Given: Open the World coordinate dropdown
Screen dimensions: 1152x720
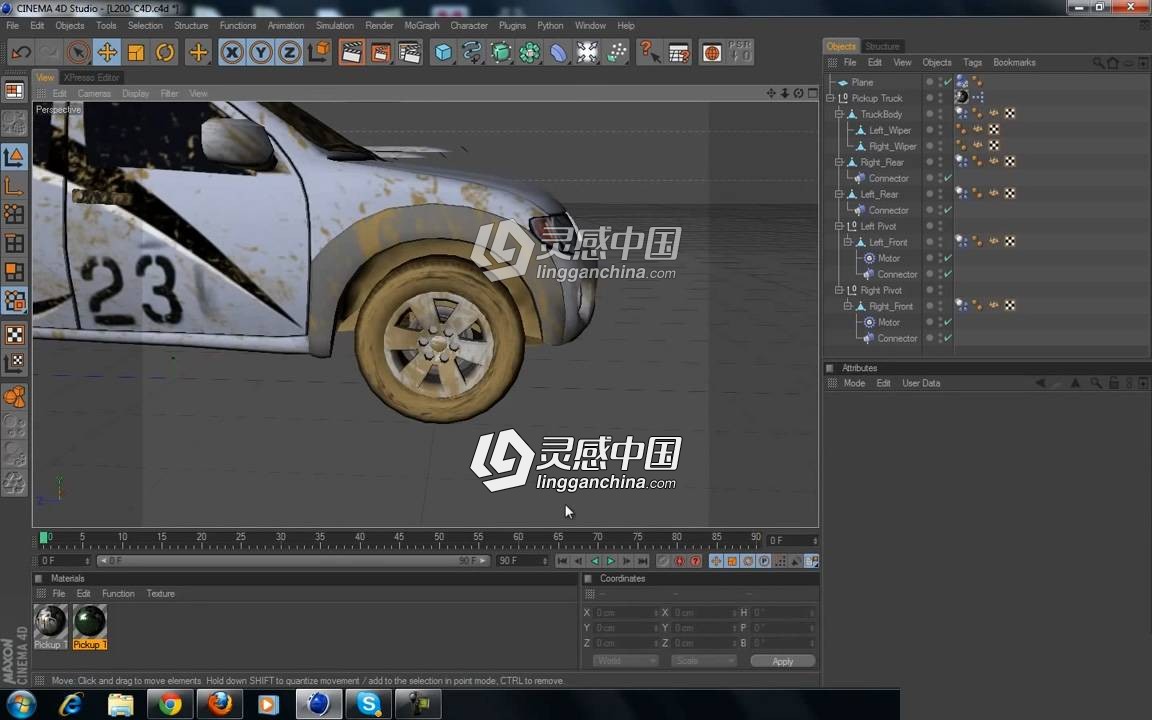Looking at the screenshot, I should point(624,660).
